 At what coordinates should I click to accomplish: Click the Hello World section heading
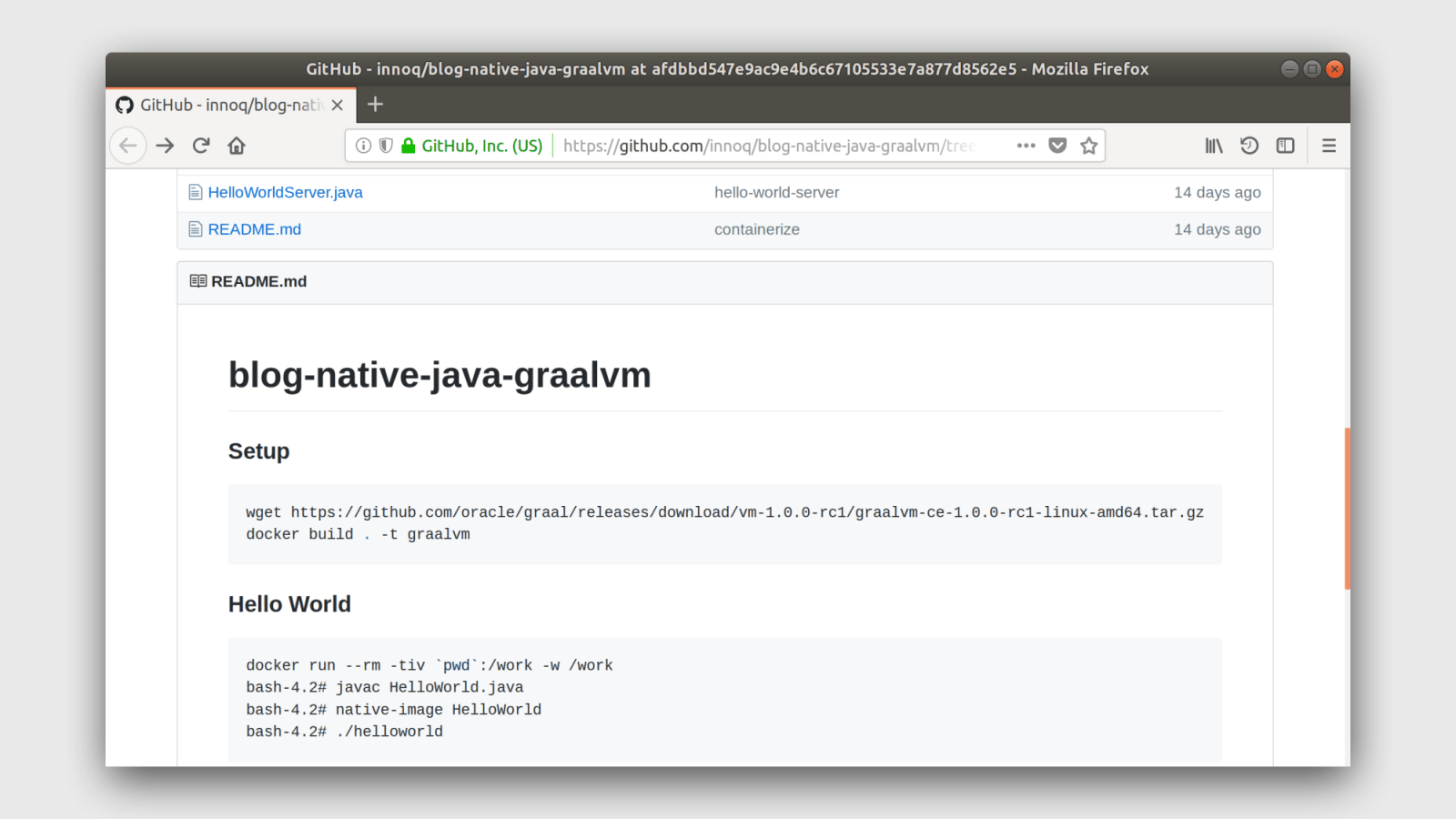(x=289, y=604)
